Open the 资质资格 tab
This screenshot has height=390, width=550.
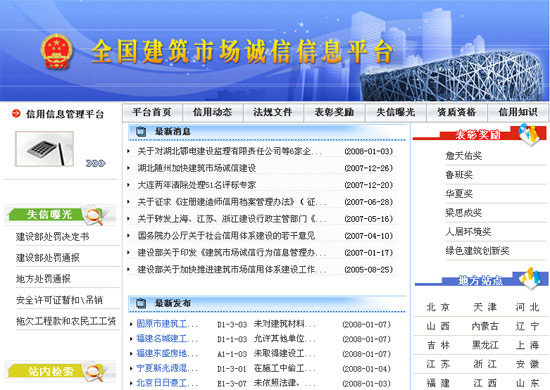tap(456, 112)
